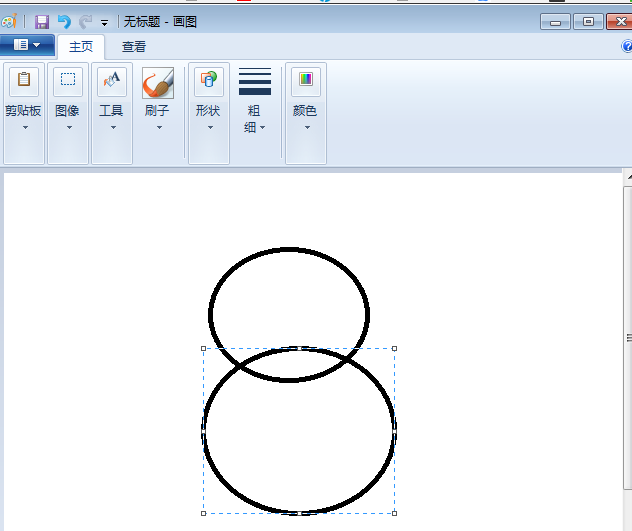Click the 工具 tools icon
The image size is (632, 531).
[x=112, y=80]
